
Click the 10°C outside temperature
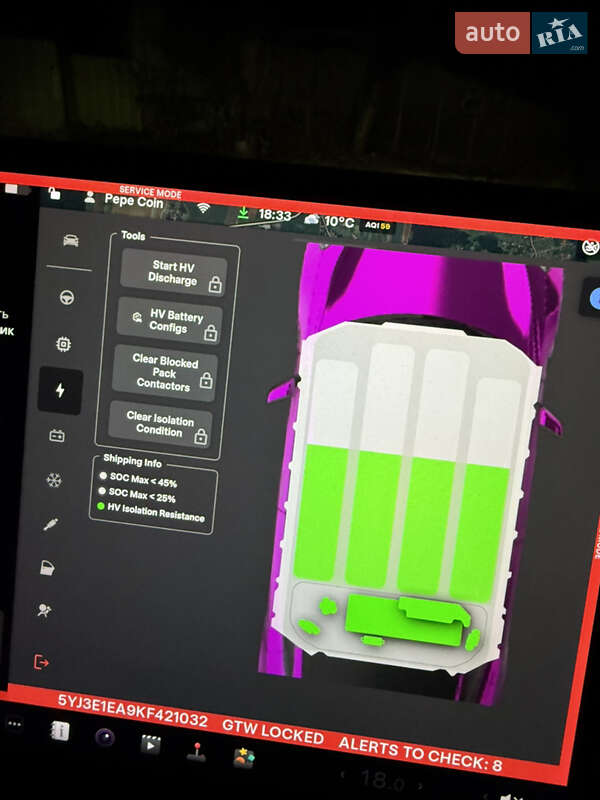[339, 222]
